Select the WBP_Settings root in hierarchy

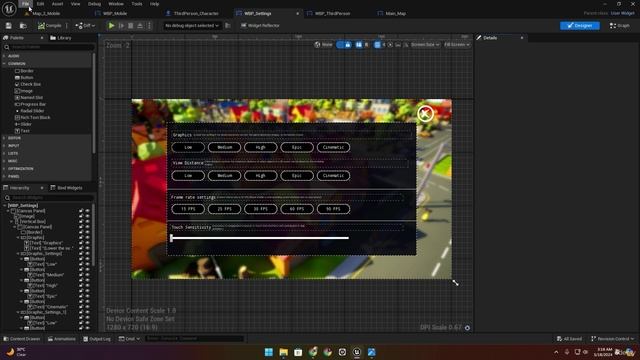click(23, 206)
